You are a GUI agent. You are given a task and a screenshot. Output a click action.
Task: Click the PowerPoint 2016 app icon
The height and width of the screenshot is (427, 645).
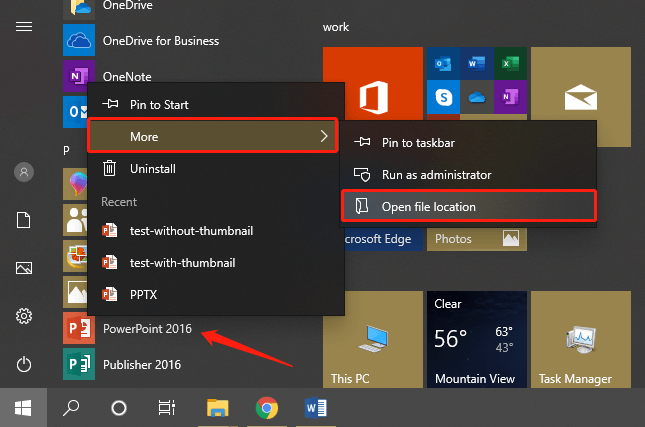point(79,328)
